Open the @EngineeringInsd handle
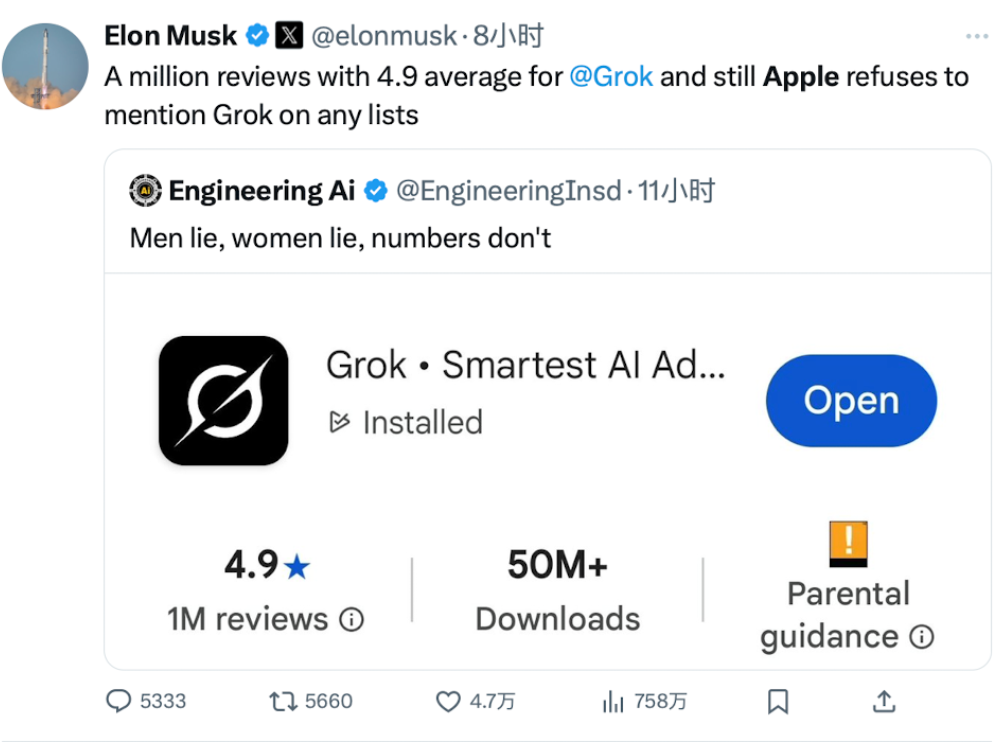The image size is (1000, 742). 508,191
